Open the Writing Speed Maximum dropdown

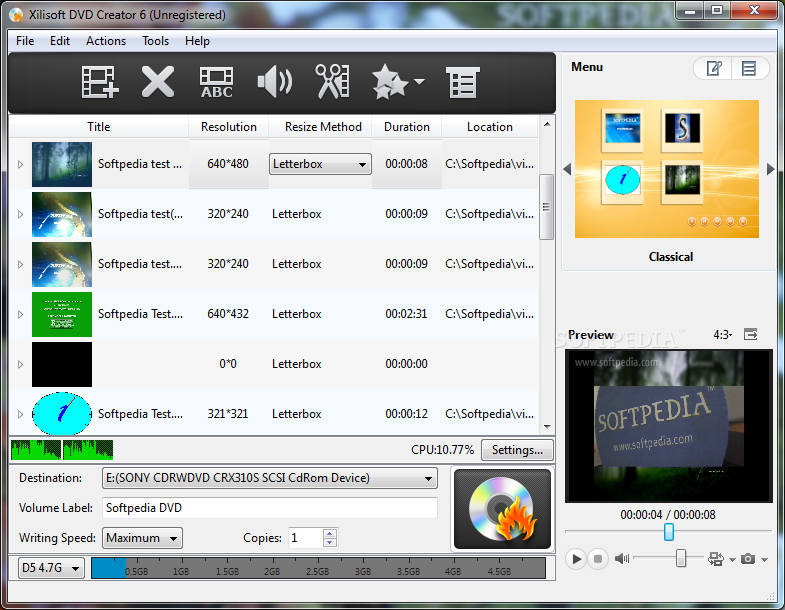click(142, 538)
